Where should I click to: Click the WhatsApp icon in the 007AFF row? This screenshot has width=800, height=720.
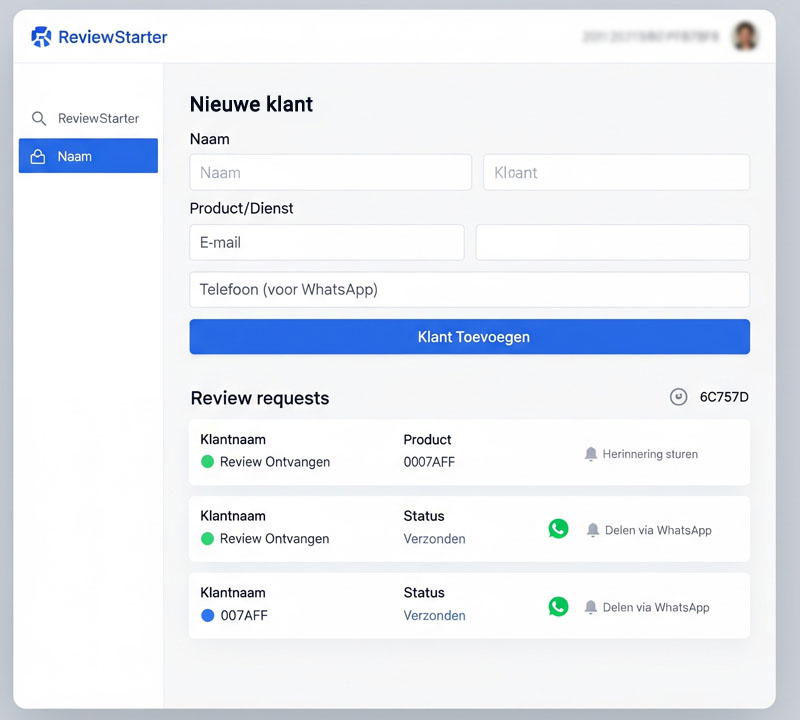point(558,606)
